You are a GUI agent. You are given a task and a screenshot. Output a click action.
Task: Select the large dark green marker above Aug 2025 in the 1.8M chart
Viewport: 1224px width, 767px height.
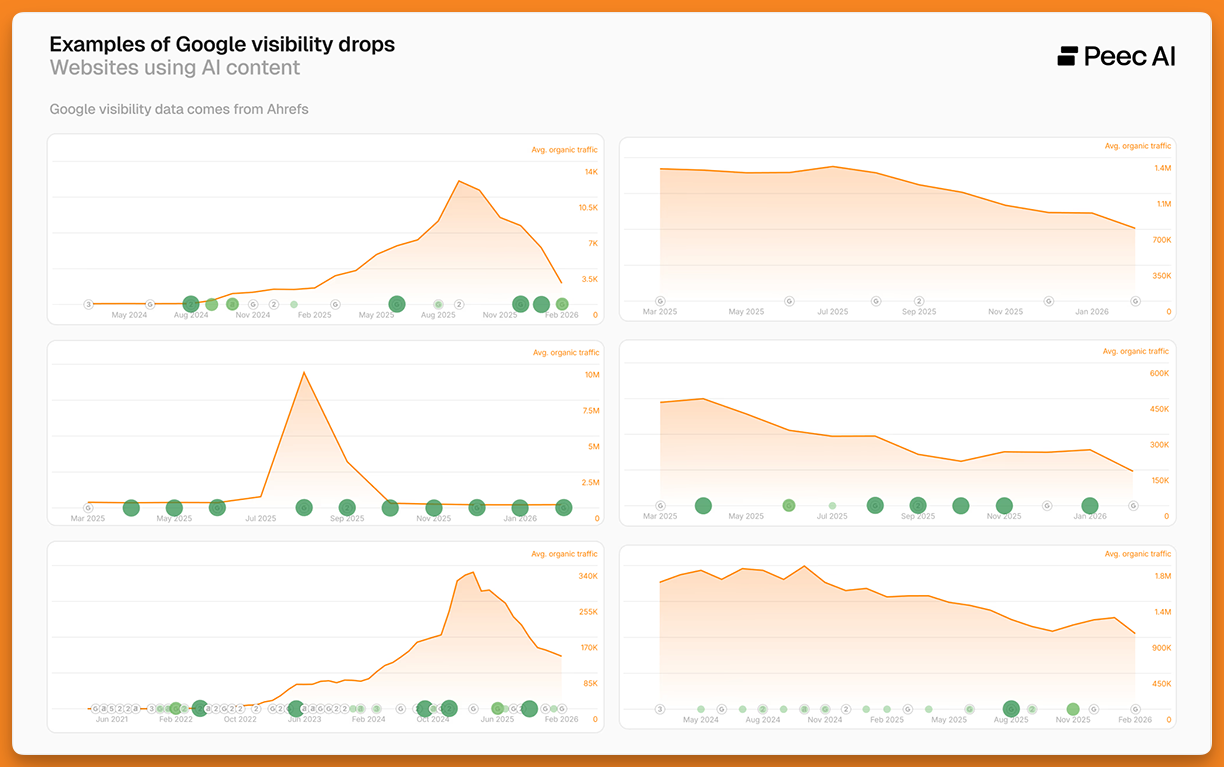pyautogui.click(x=1011, y=709)
